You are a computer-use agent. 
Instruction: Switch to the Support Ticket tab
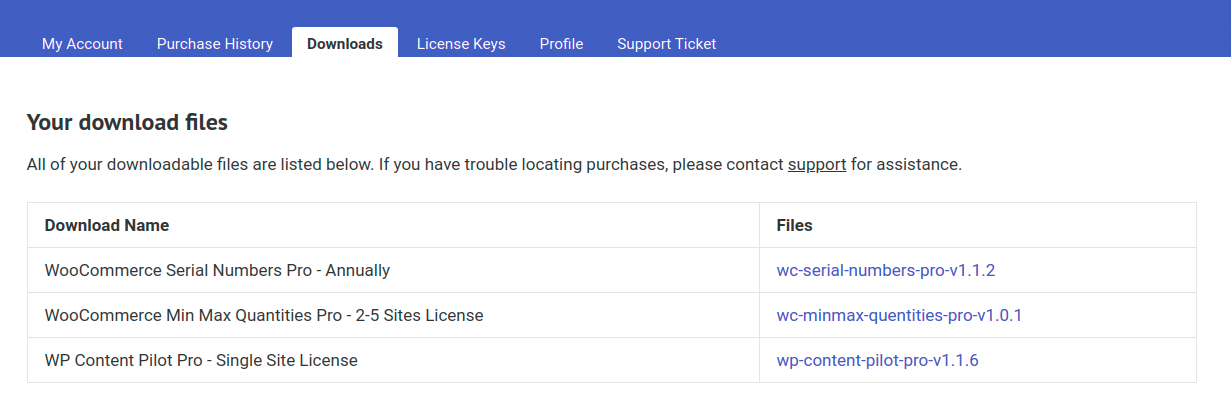click(667, 43)
